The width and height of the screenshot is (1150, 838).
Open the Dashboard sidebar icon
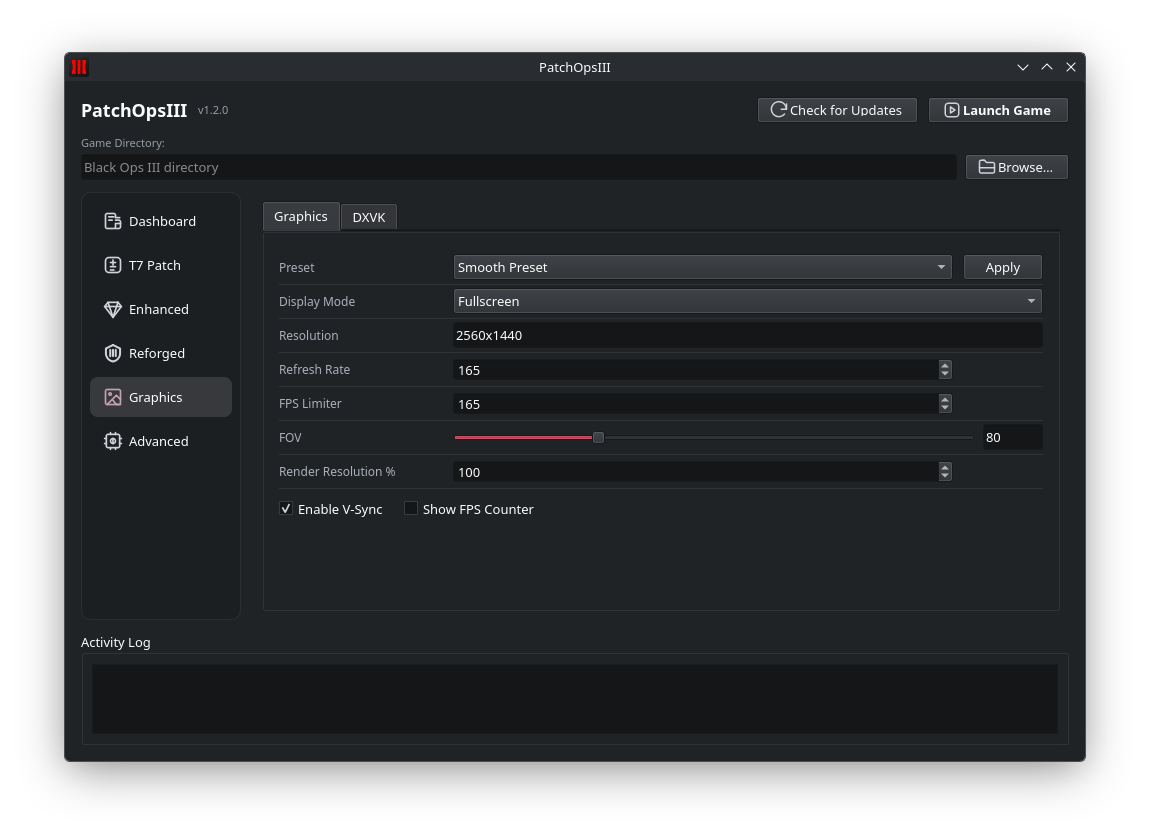click(112, 221)
